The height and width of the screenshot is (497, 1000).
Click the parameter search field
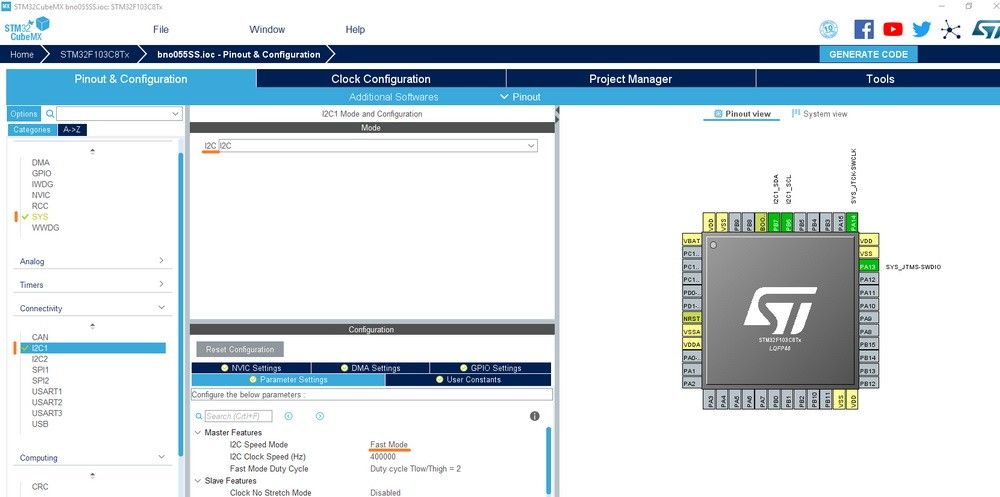(x=238, y=416)
